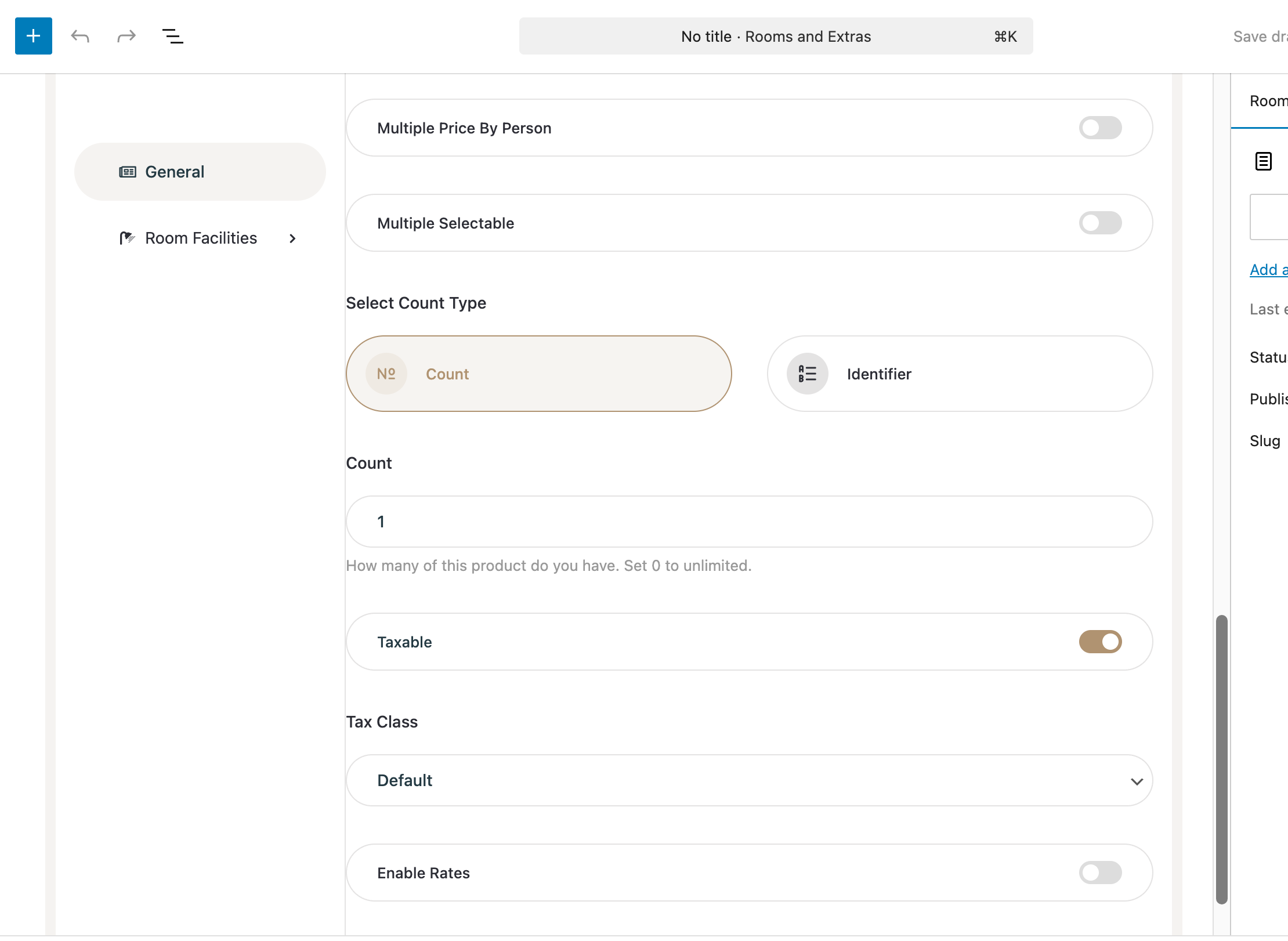
Task: Click the document page icon in sidebar
Action: 1263,161
